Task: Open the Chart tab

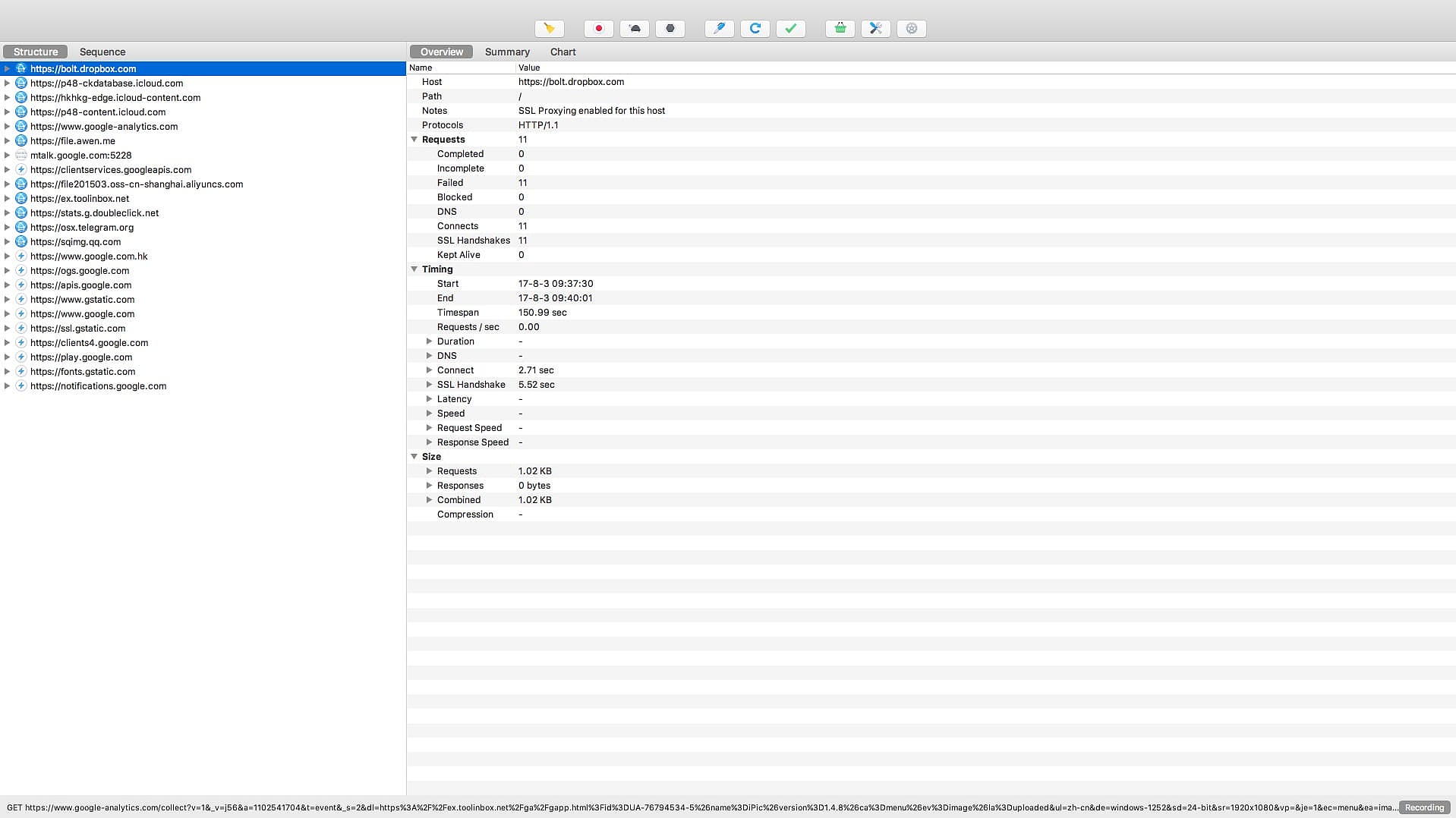Action: pos(563,52)
